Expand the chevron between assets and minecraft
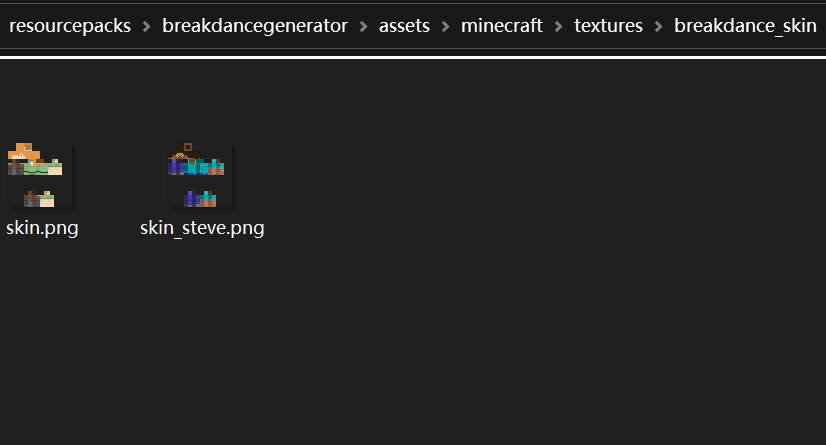This screenshot has width=826, height=445. tap(446, 26)
